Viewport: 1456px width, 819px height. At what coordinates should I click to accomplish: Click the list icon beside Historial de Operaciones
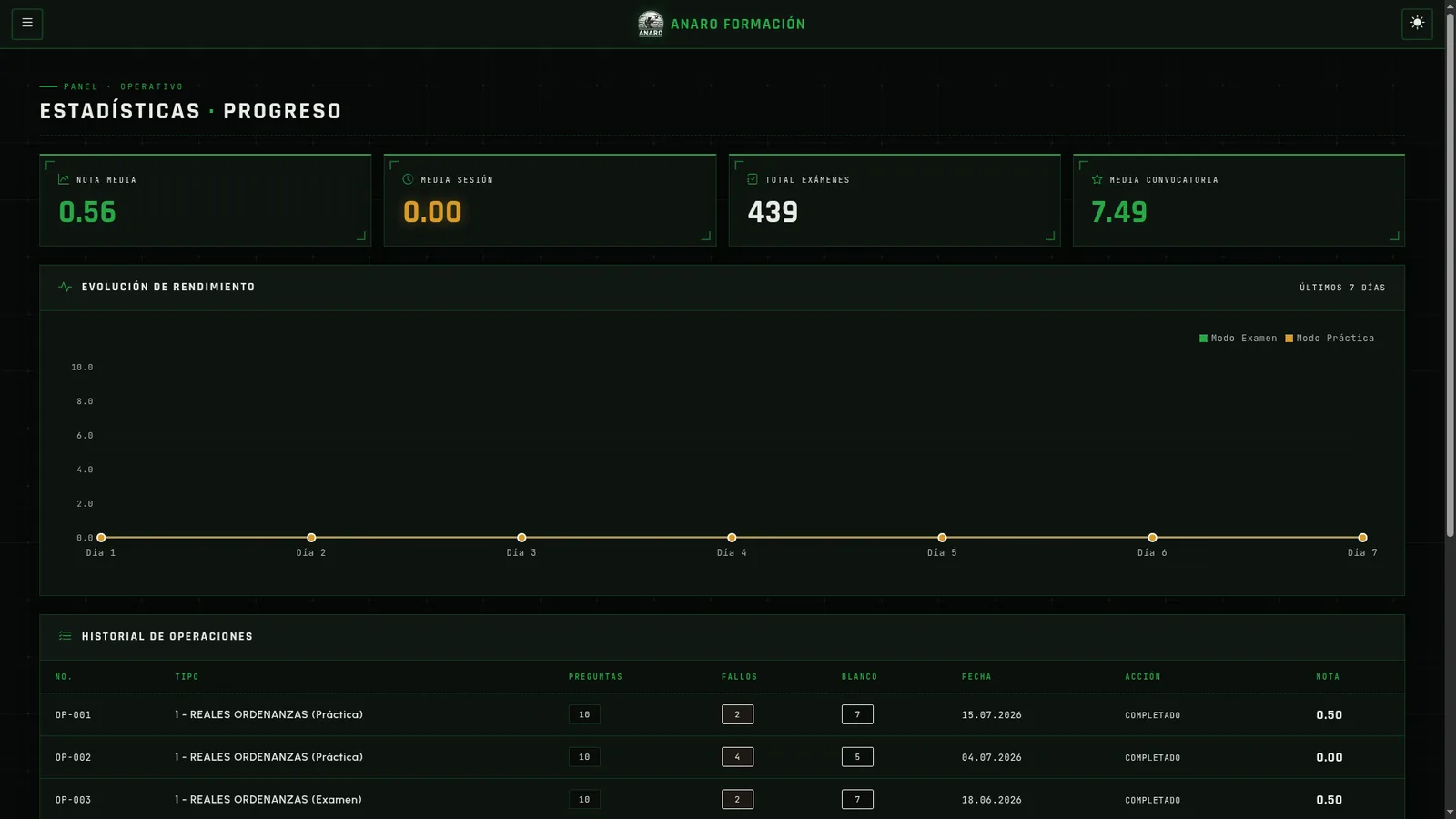65,636
